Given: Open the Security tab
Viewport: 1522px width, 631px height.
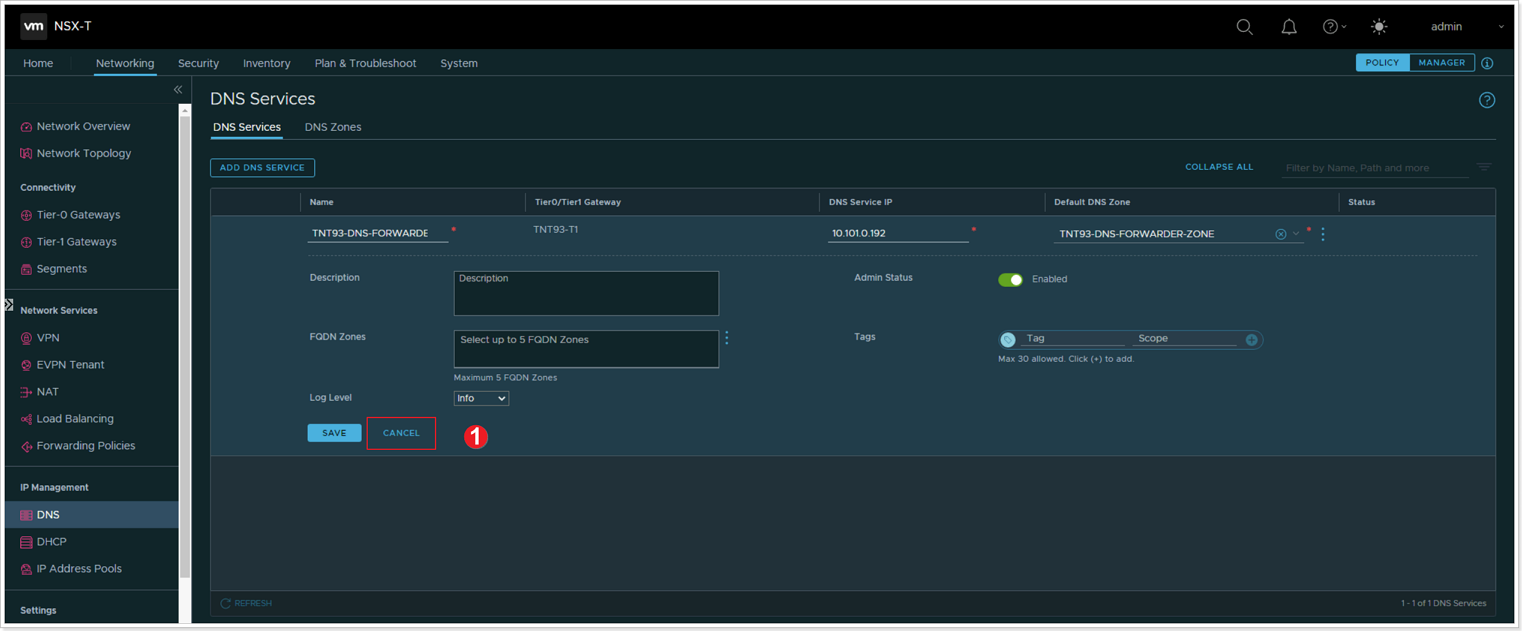Looking at the screenshot, I should 198,63.
